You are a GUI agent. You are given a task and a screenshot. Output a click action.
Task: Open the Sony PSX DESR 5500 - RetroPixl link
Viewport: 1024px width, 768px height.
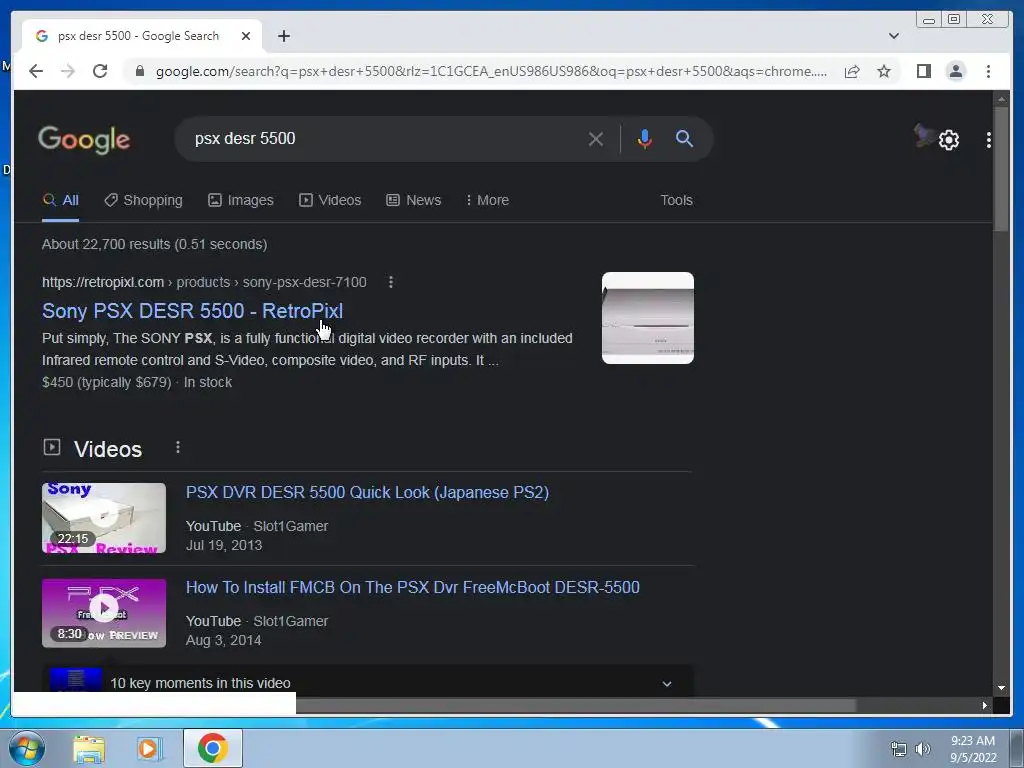point(193,311)
